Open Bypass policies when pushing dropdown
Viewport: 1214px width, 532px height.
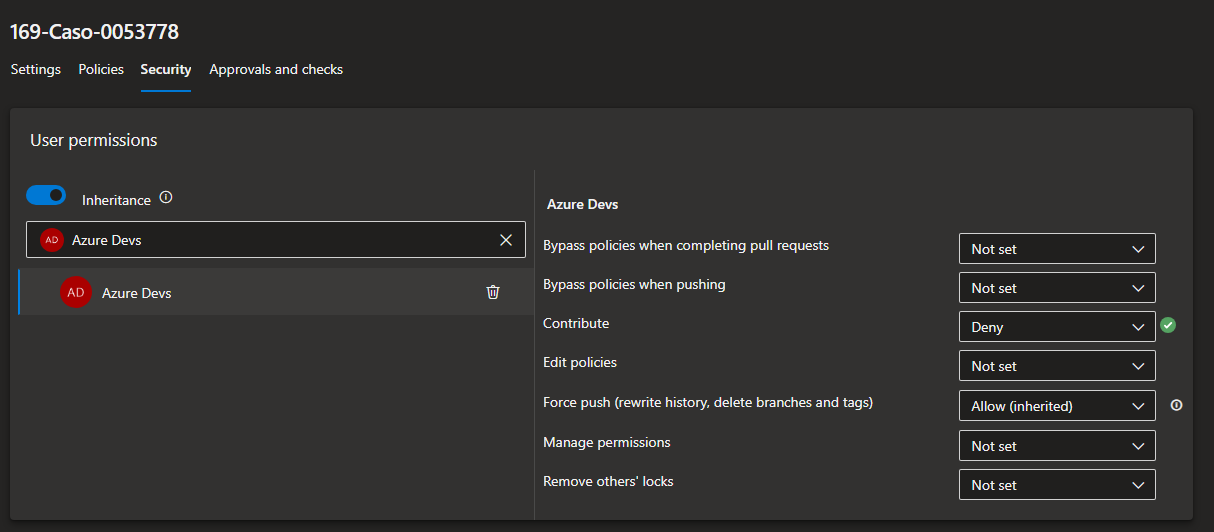[1056, 288]
